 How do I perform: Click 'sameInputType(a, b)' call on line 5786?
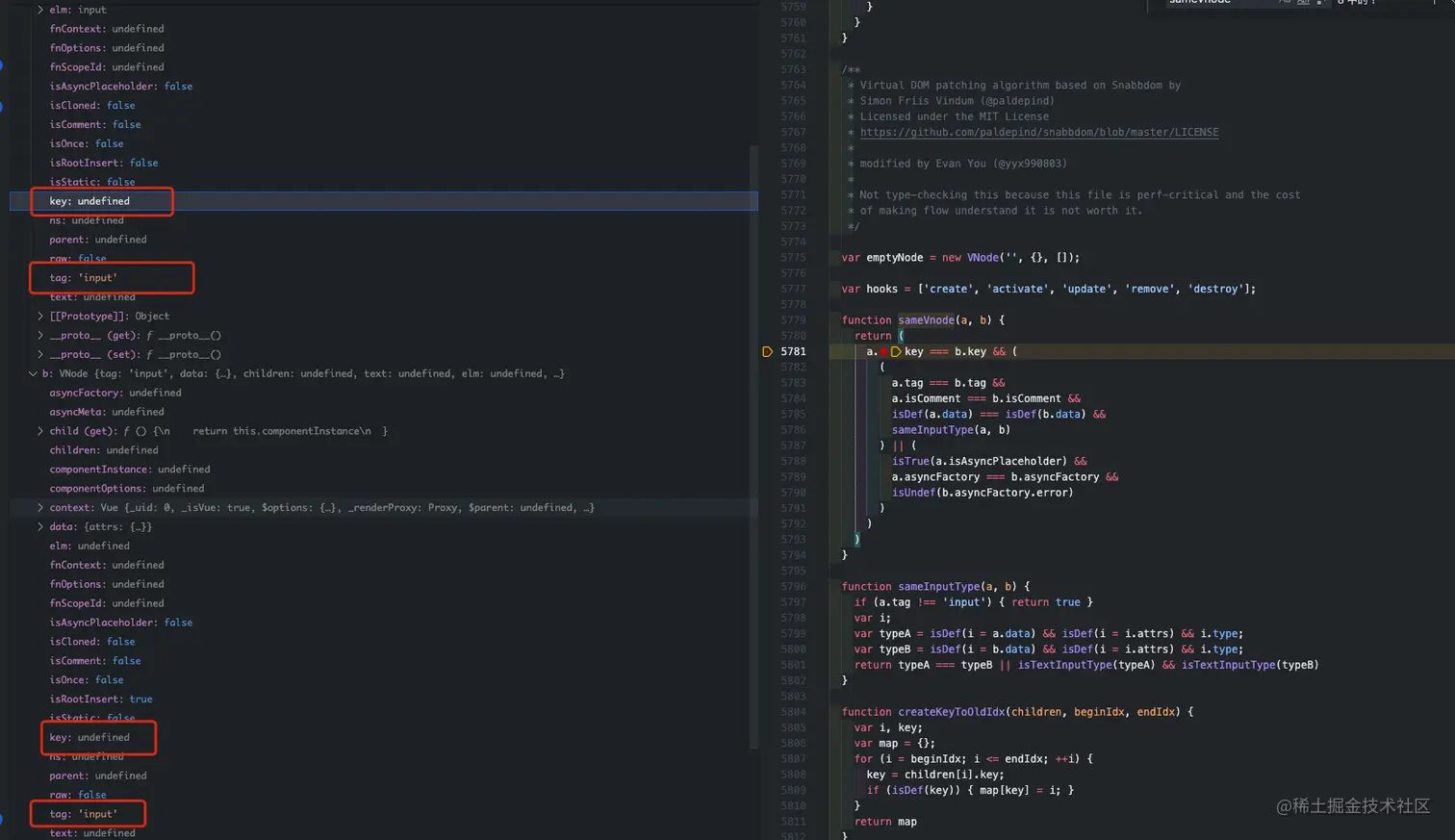(x=951, y=430)
